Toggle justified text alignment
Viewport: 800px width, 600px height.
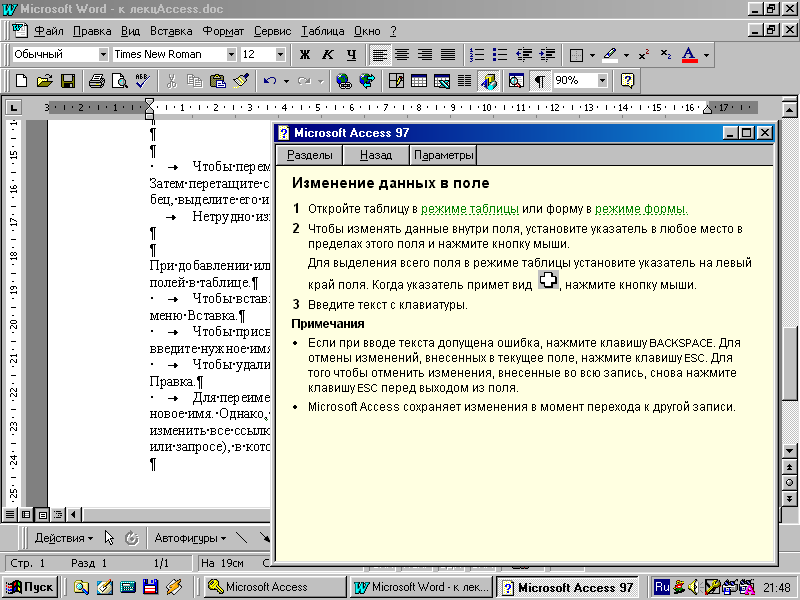[448, 54]
